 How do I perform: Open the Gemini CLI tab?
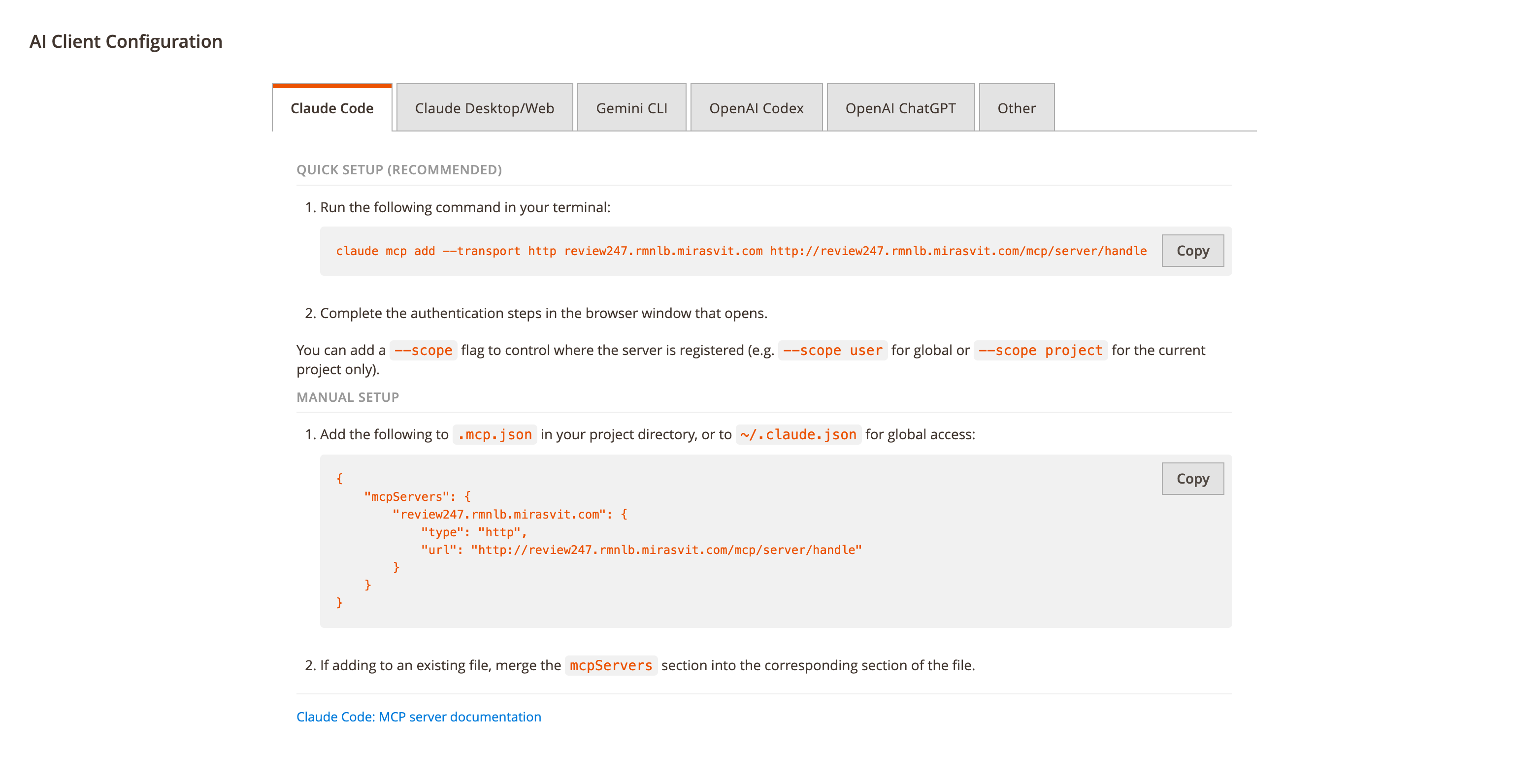click(631, 107)
